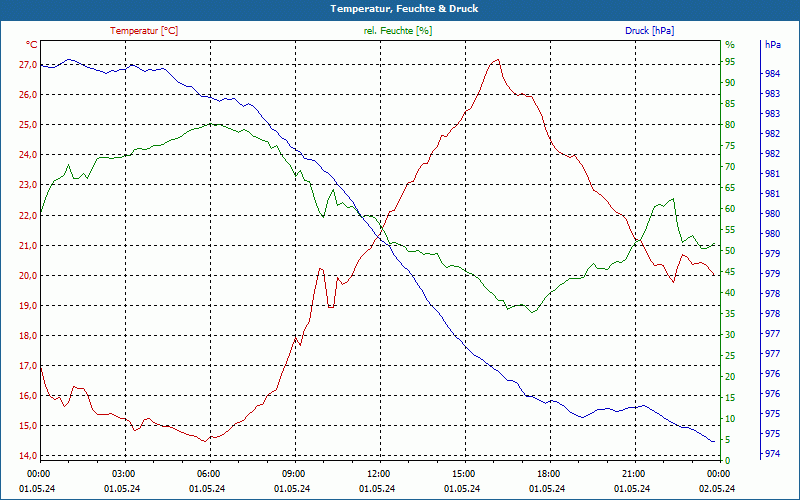Click the '25' humidity axis value
Image resolution: width=800 pixels, height=500 pixels.
pos(730,356)
